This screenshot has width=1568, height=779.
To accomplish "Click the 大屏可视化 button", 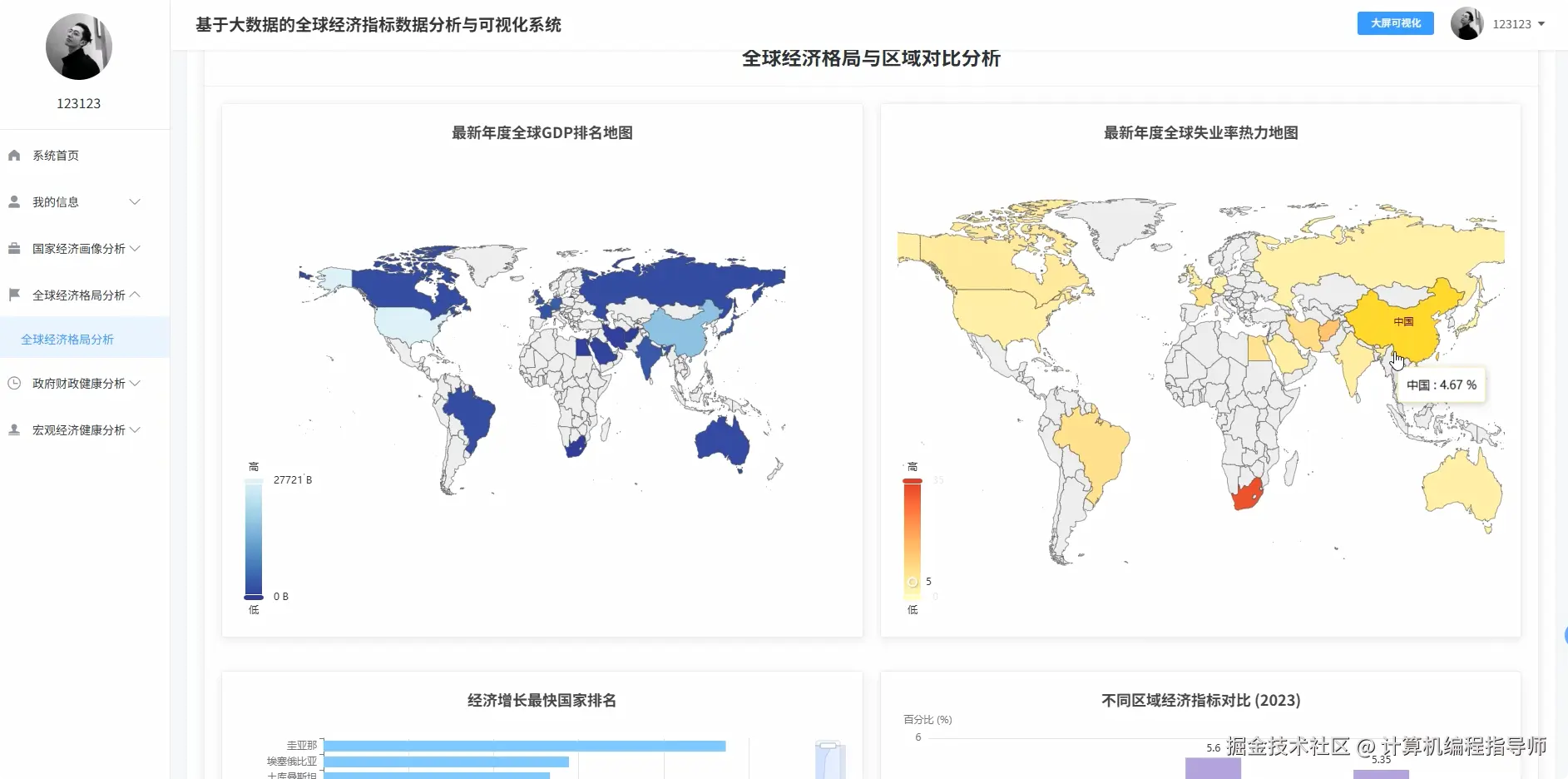I will coord(1395,23).
